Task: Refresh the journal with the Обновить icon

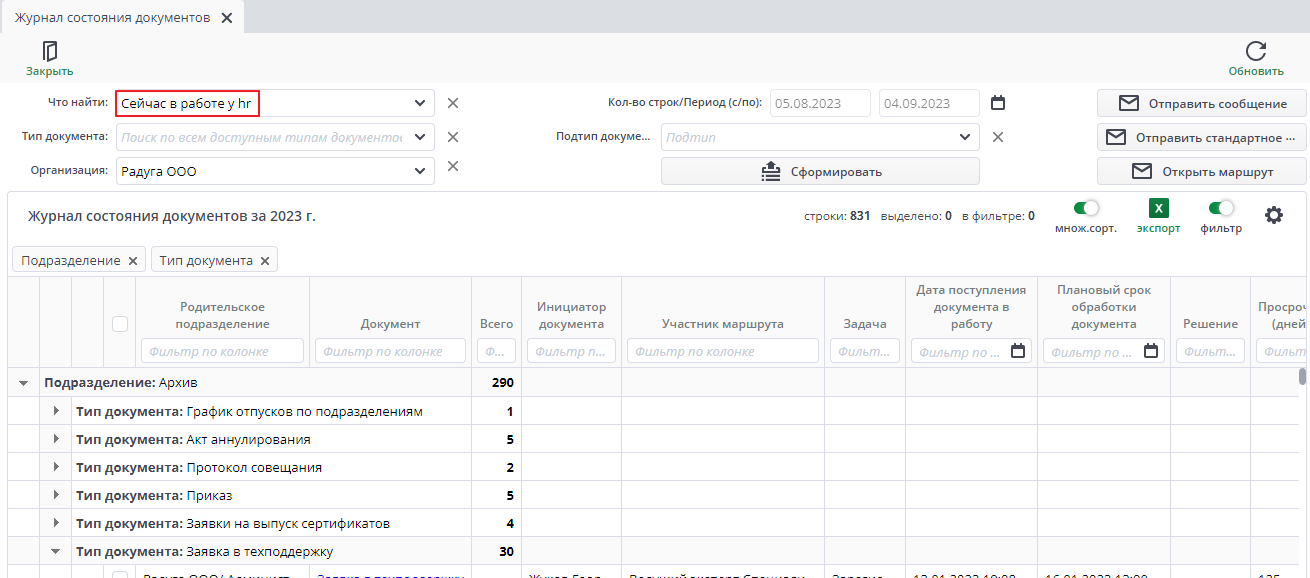Action: pos(1256,52)
